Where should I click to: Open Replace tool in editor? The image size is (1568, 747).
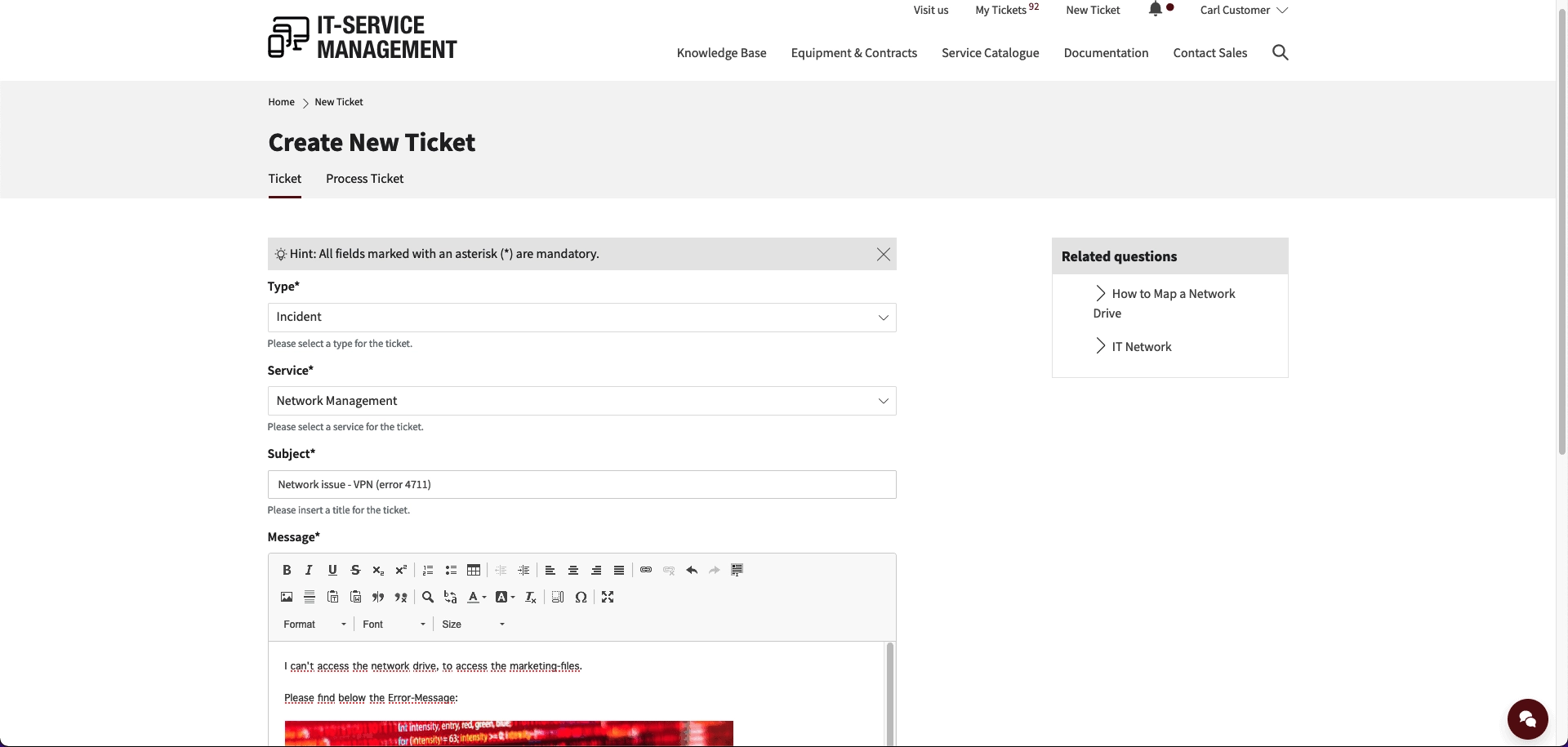[451, 597]
